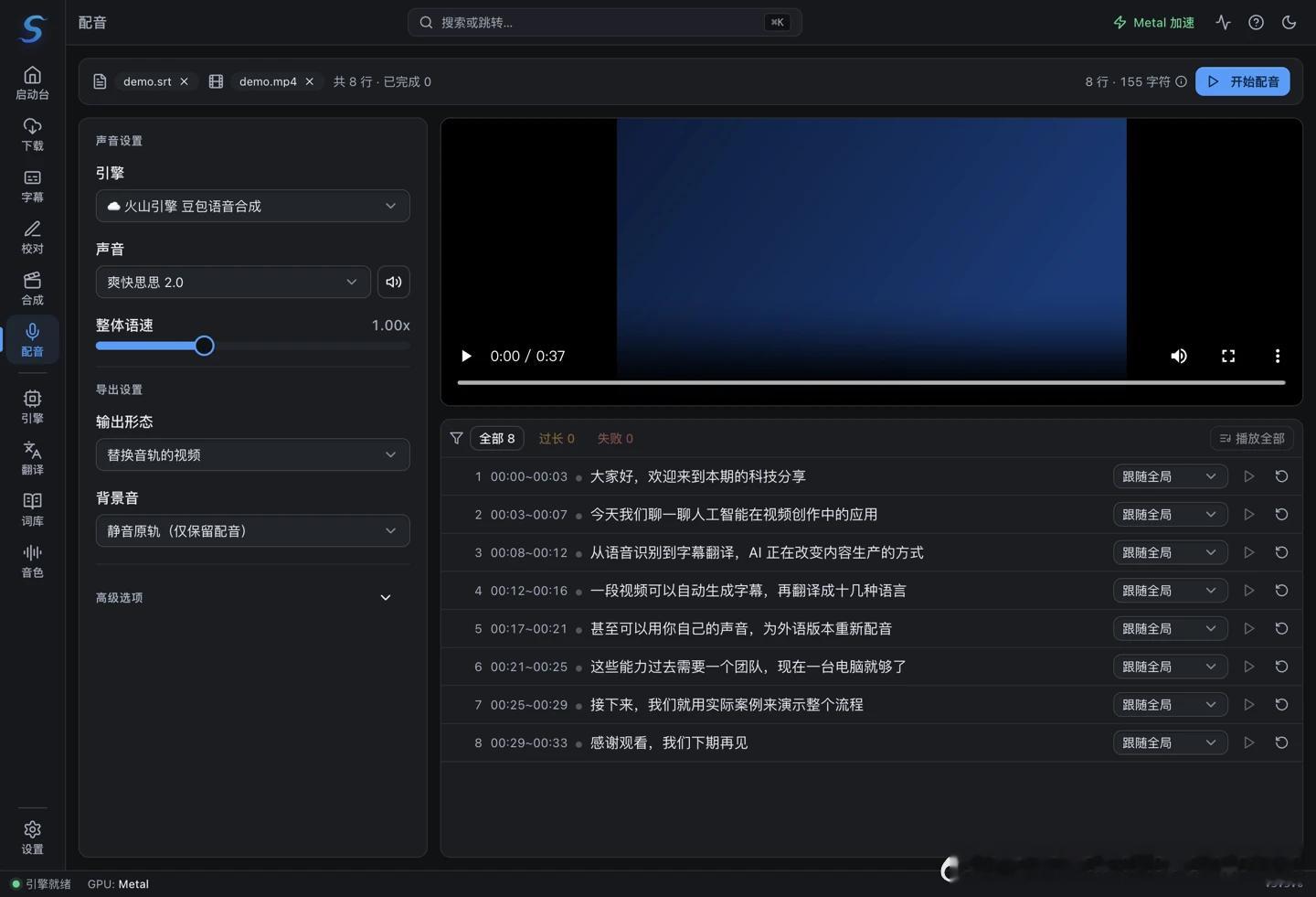Go to the 下载 download section
The width and height of the screenshot is (1316, 897).
tap(32, 133)
